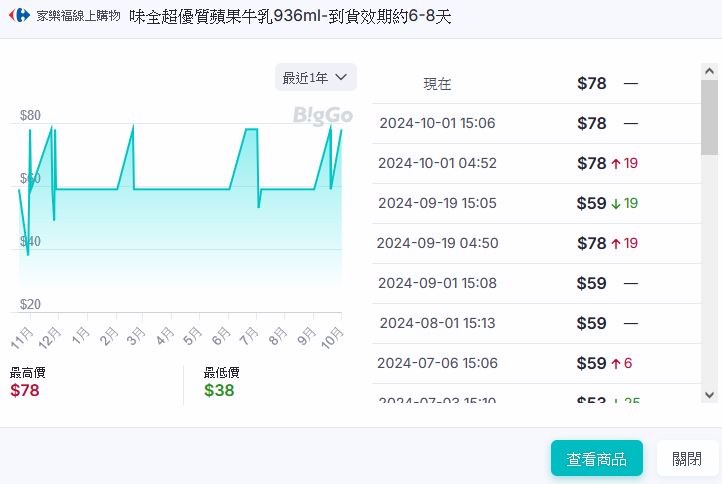The height and width of the screenshot is (484, 722).
Task: Select the 2024-09-01 15:08 price entry
Action: [437, 284]
